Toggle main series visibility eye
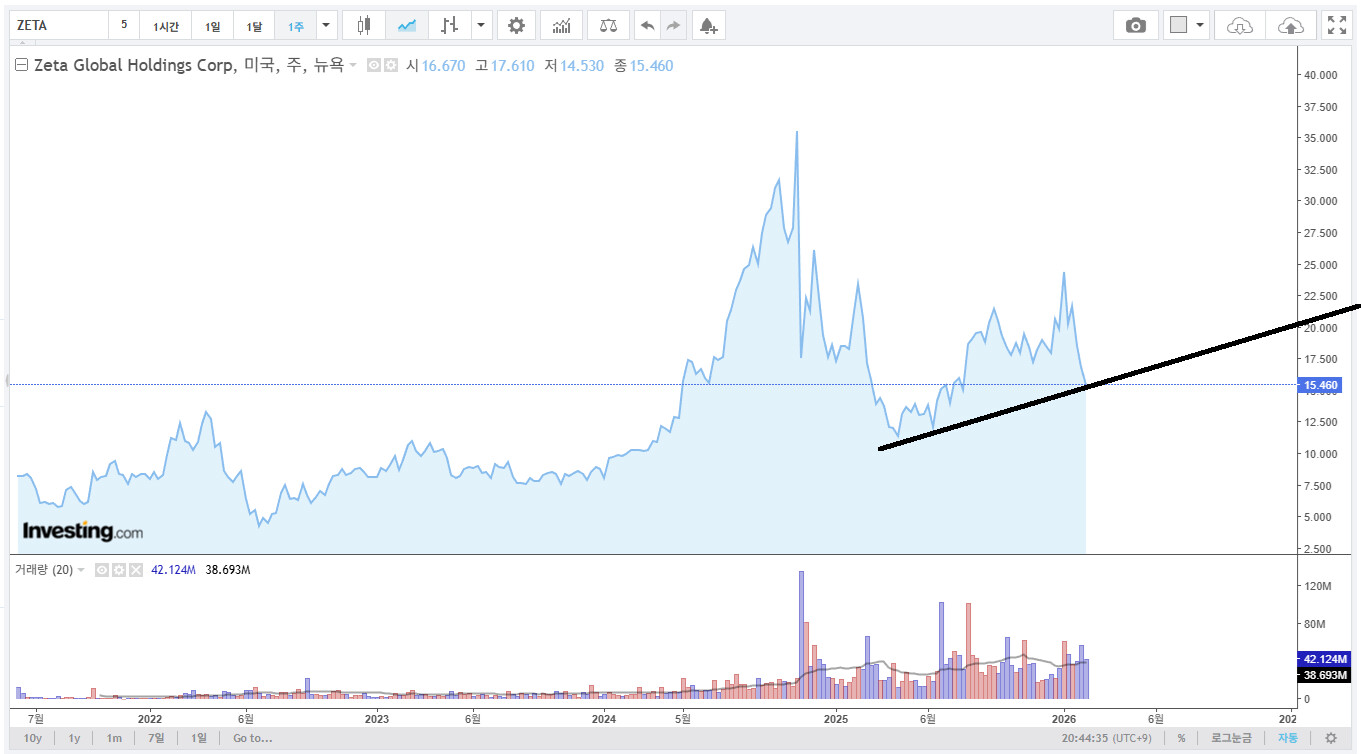The height and width of the screenshot is (754, 1361). click(x=373, y=66)
